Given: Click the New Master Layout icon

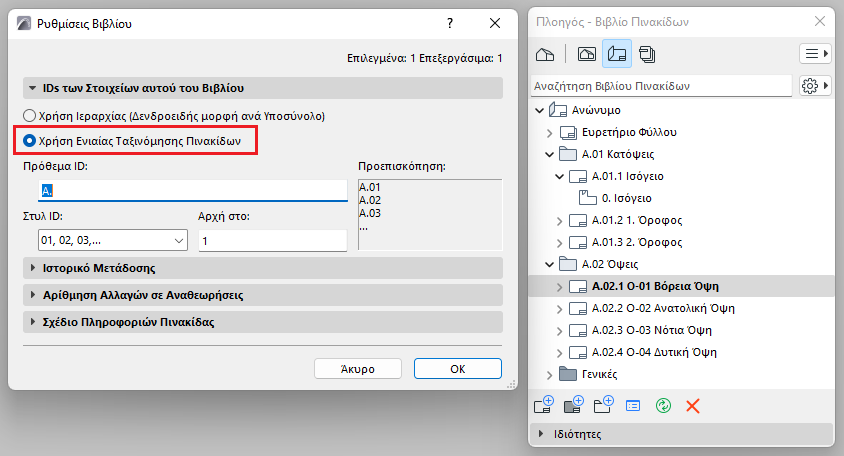Looking at the screenshot, I should click(574, 405).
